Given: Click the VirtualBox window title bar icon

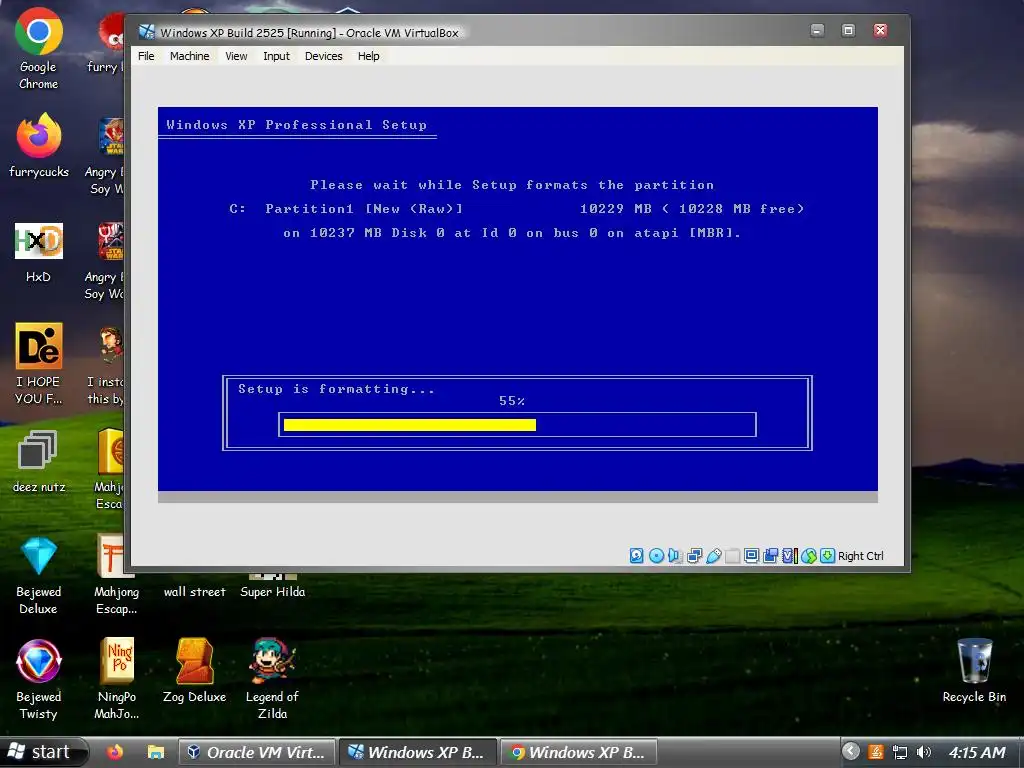Looking at the screenshot, I should pos(147,32).
